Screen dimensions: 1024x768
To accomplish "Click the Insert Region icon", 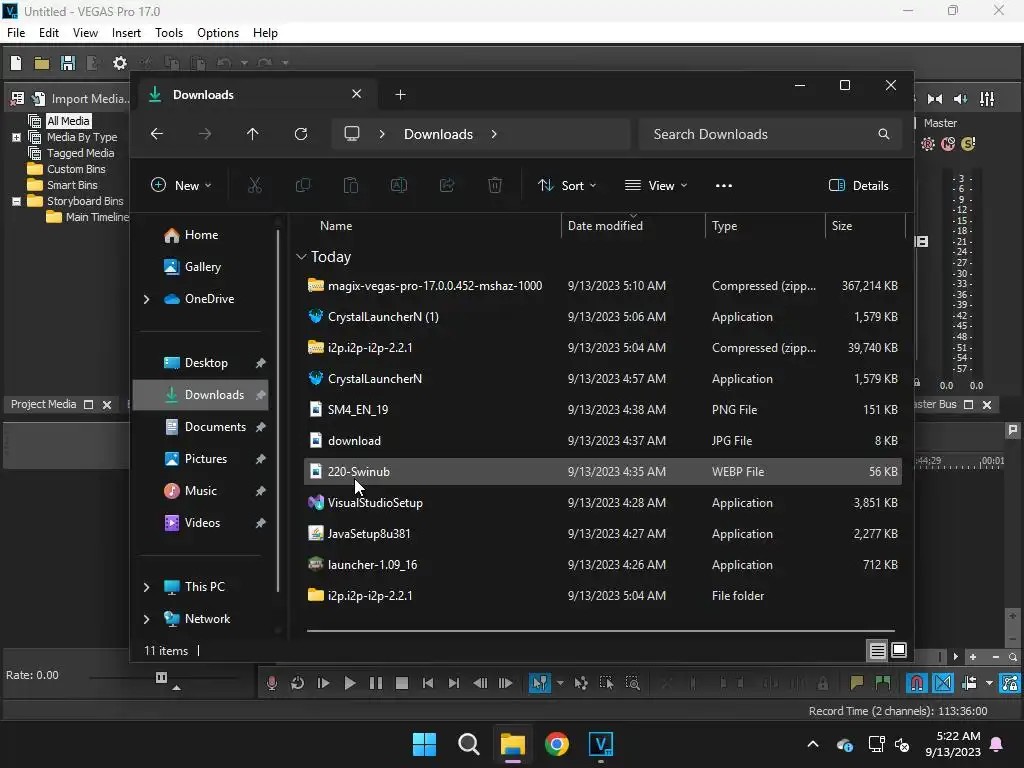I will click(x=883, y=683).
